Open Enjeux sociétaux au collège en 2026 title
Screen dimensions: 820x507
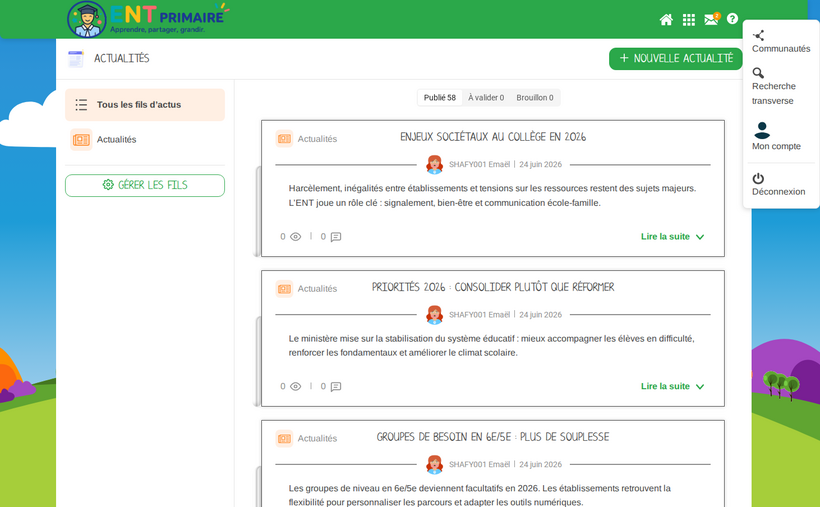493,137
